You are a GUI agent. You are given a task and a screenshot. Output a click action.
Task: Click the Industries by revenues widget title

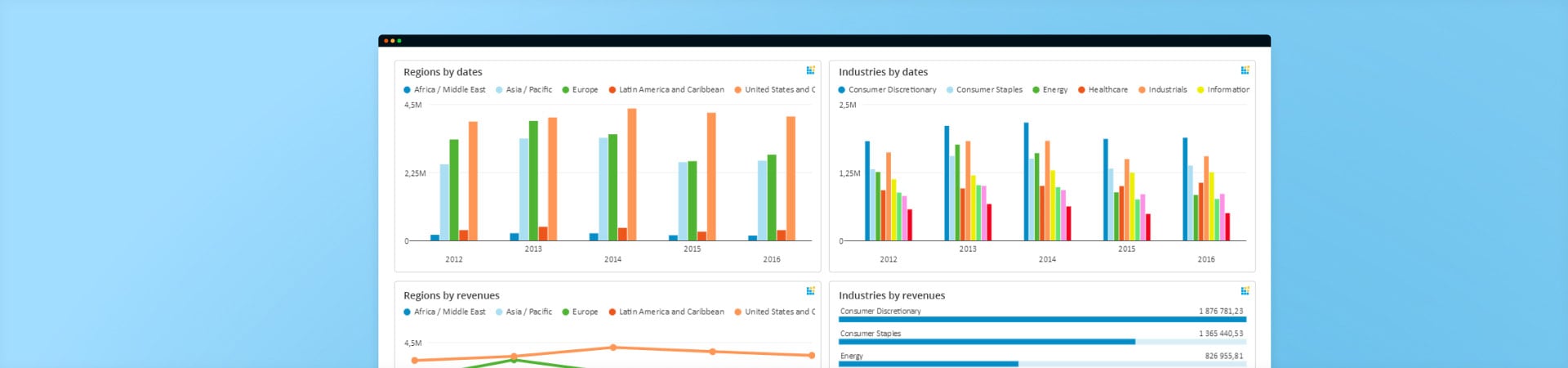click(x=891, y=295)
